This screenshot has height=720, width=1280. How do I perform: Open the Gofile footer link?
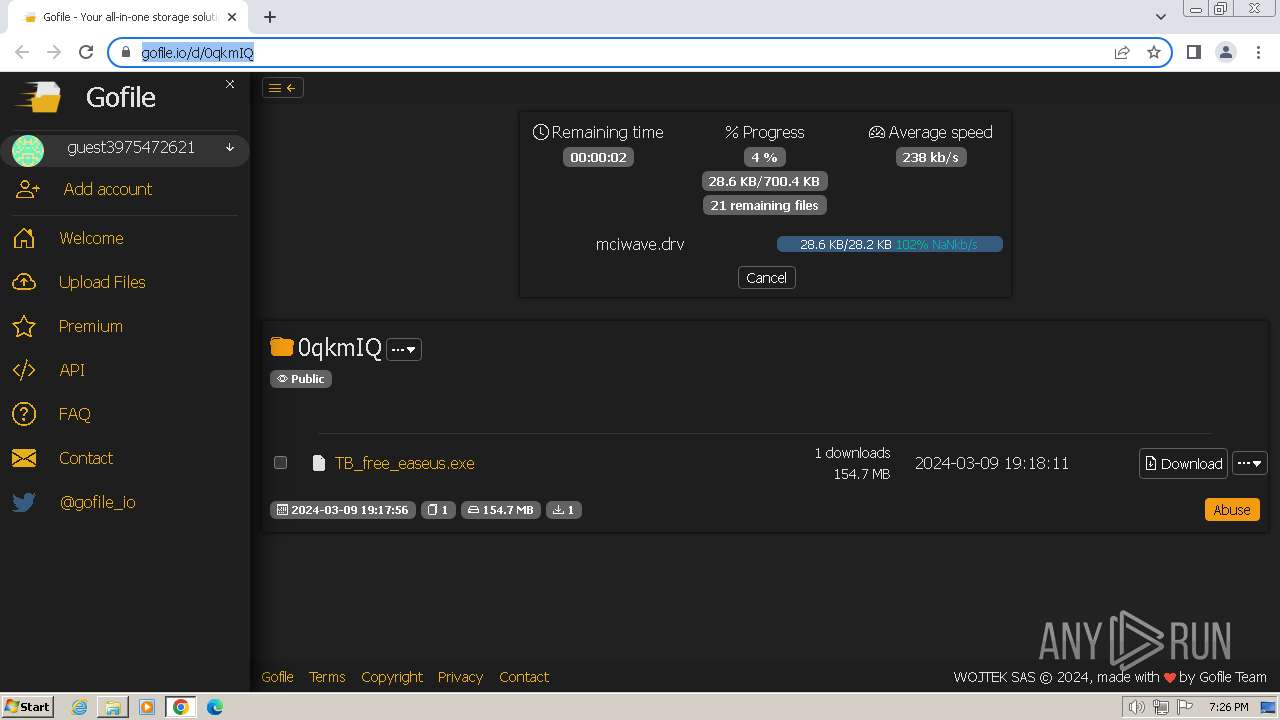(x=277, y=677)
